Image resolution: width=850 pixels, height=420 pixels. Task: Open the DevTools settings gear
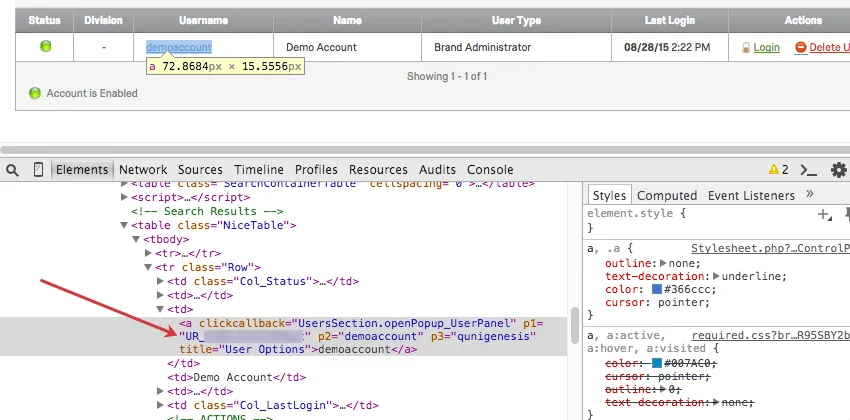pyautogui.click(x=838, y=170)
